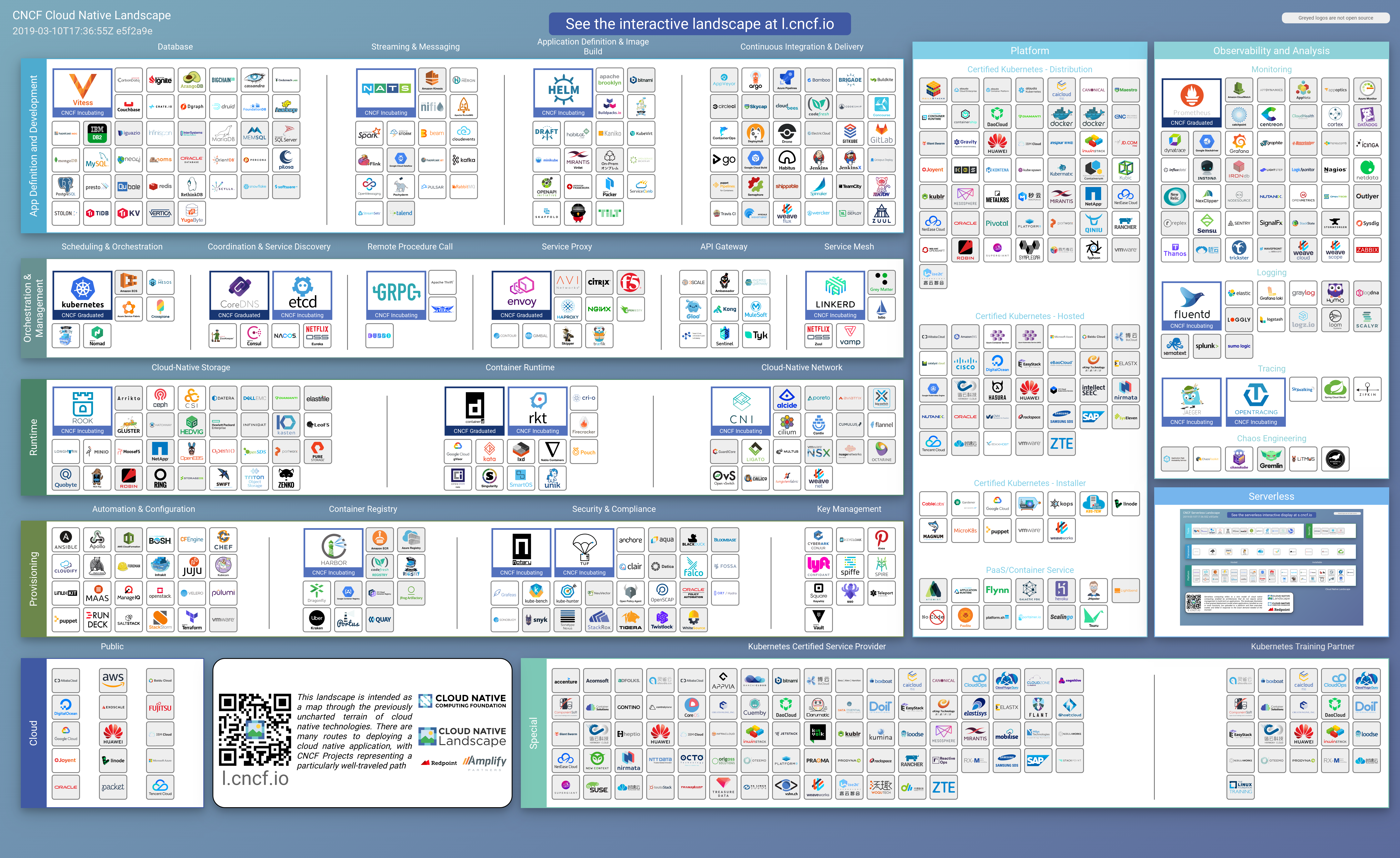The height and width of the screenshot is (858, 1400).
Task: Click the aws logo in Public cloud
Action: (113, 680)
